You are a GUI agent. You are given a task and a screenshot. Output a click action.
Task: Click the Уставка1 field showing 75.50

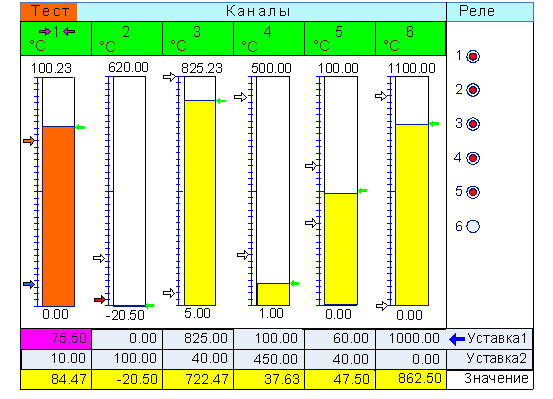click(56, 339)
